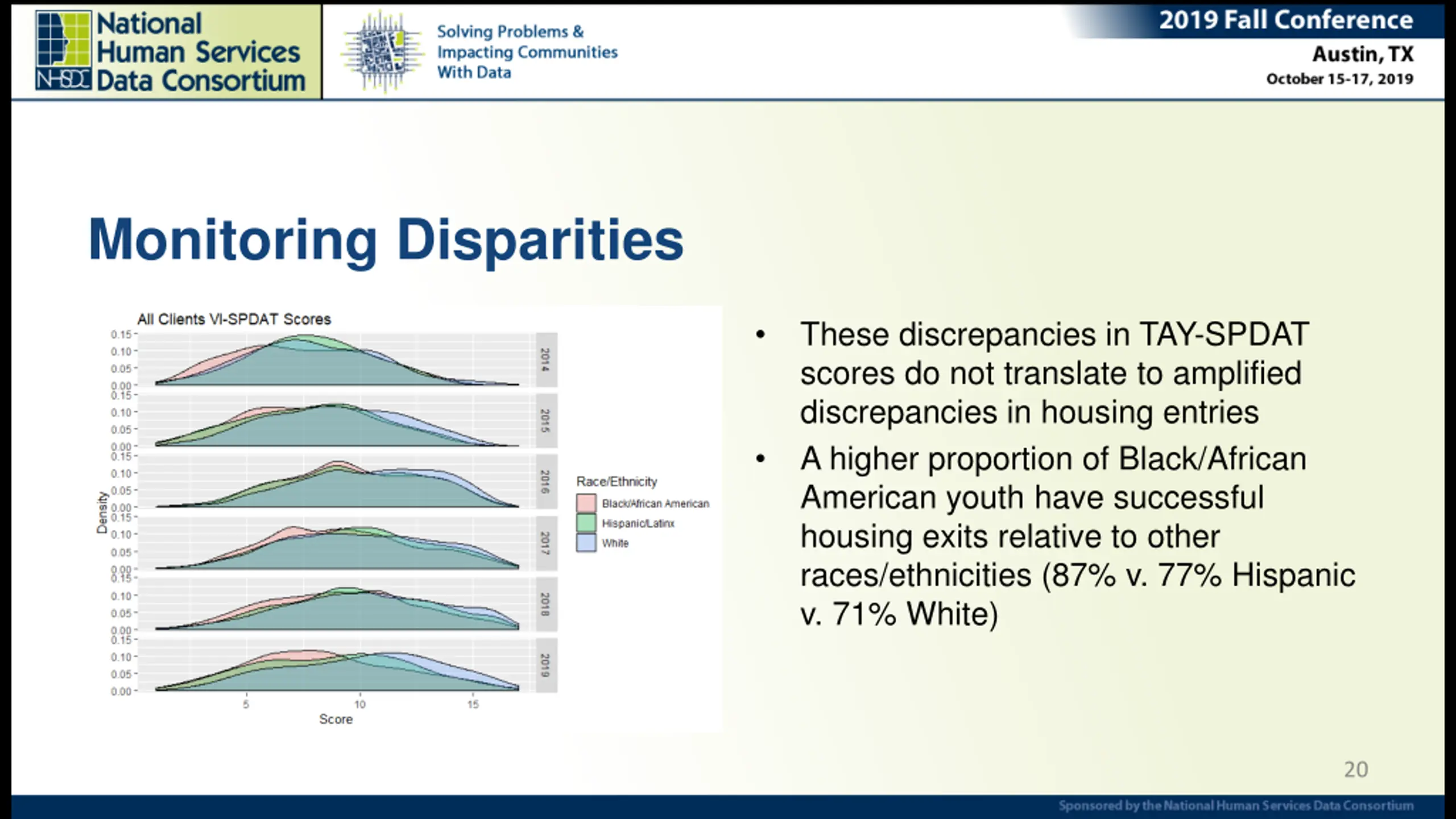This screenshot has height=819, width=1456.
Task: Click the 'Sponsored by the National Human Services' footer
Action: (x=1236, y=805)
